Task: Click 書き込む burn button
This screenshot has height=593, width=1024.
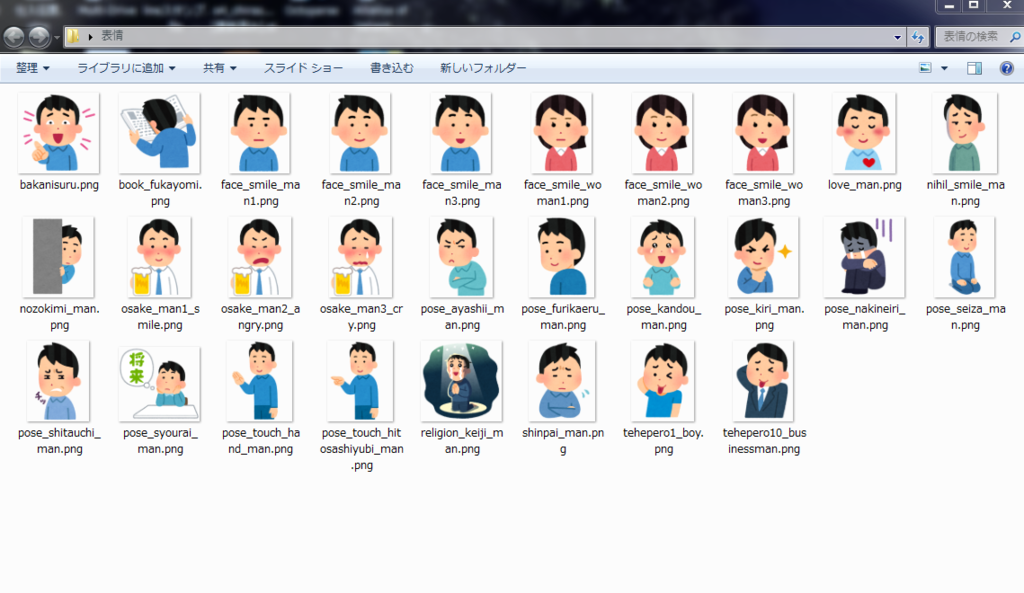Action: point(392,68)
